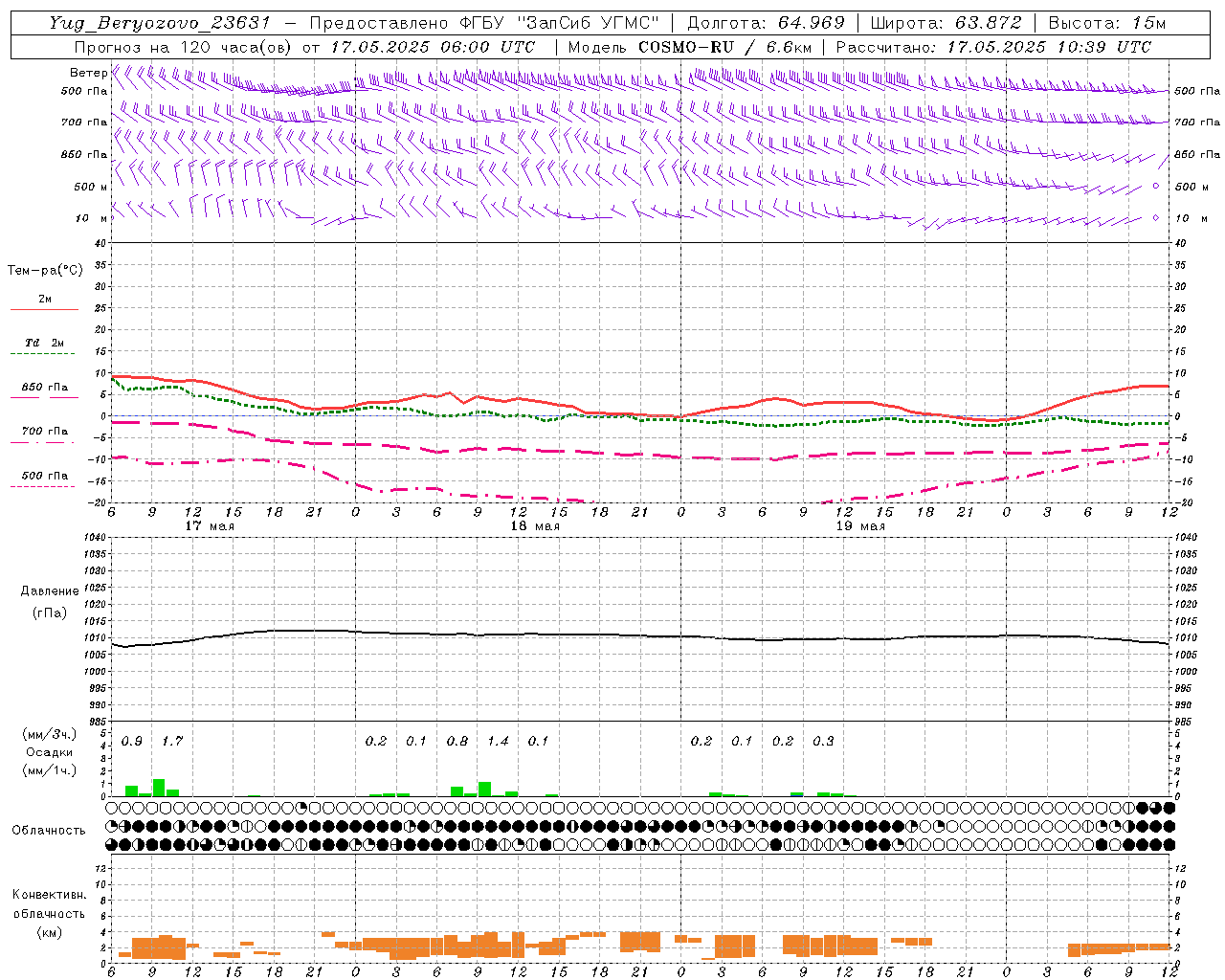Click the 'Облачность' cloudiness row label
The image size is (1225, 980).
tap(49, 831)
